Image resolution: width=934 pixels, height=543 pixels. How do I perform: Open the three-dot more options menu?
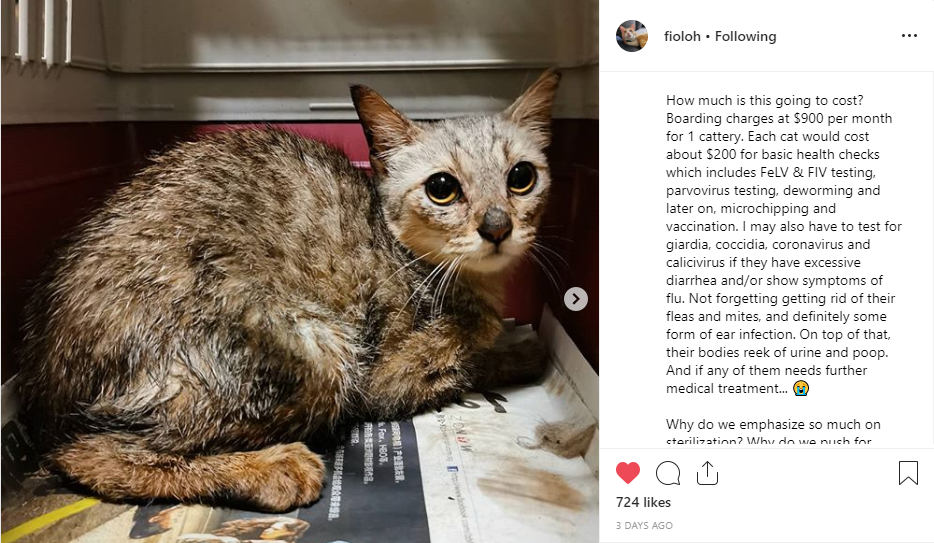click(x=909, y=36)
